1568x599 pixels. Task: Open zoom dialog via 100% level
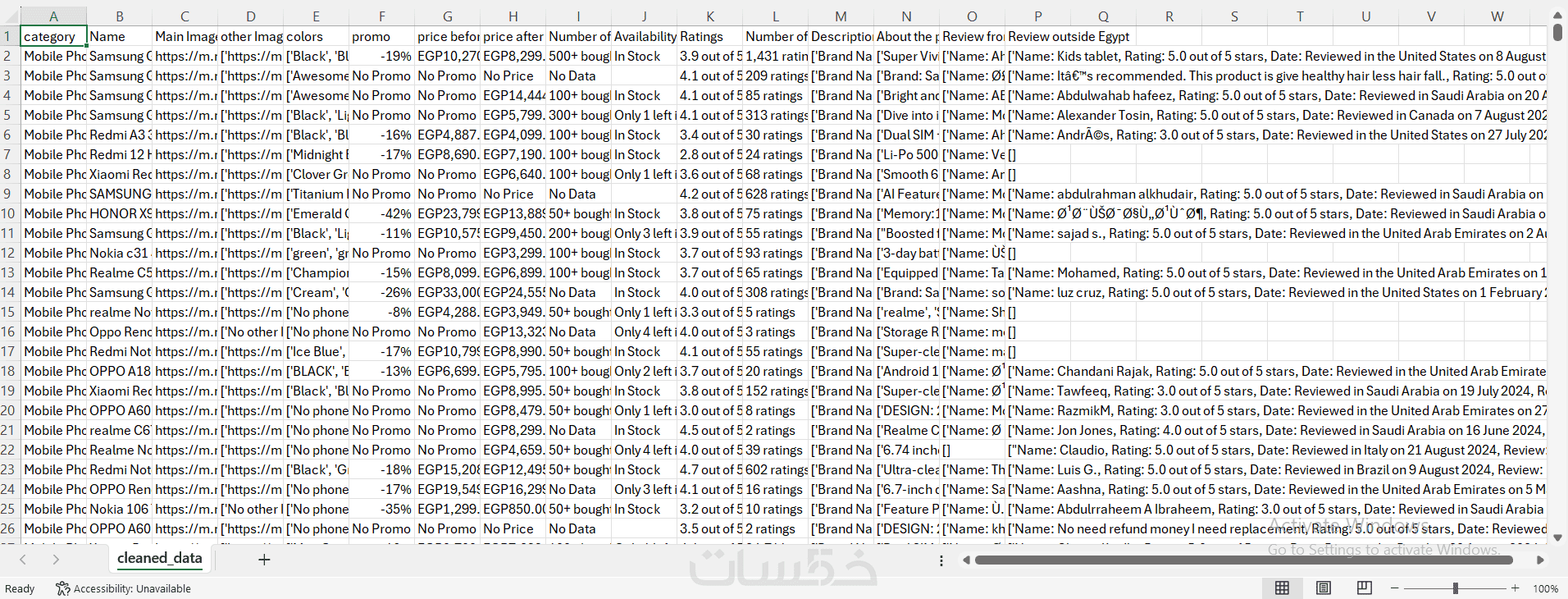(x=1545, y=588)
